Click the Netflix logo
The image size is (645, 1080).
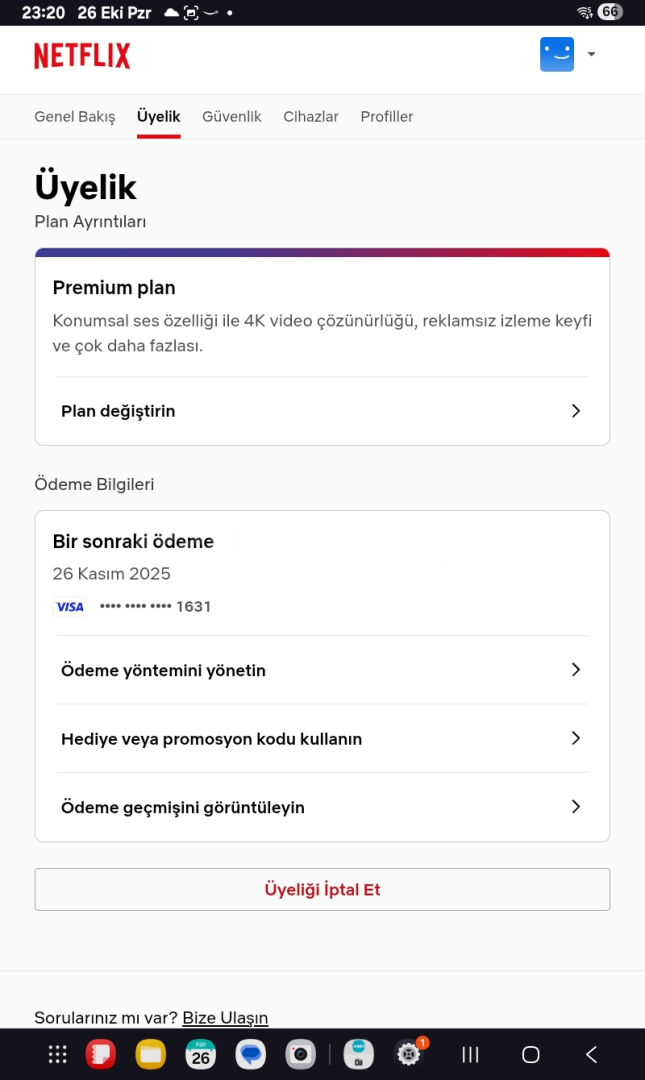pyautogui.click(x=82, y=56)
